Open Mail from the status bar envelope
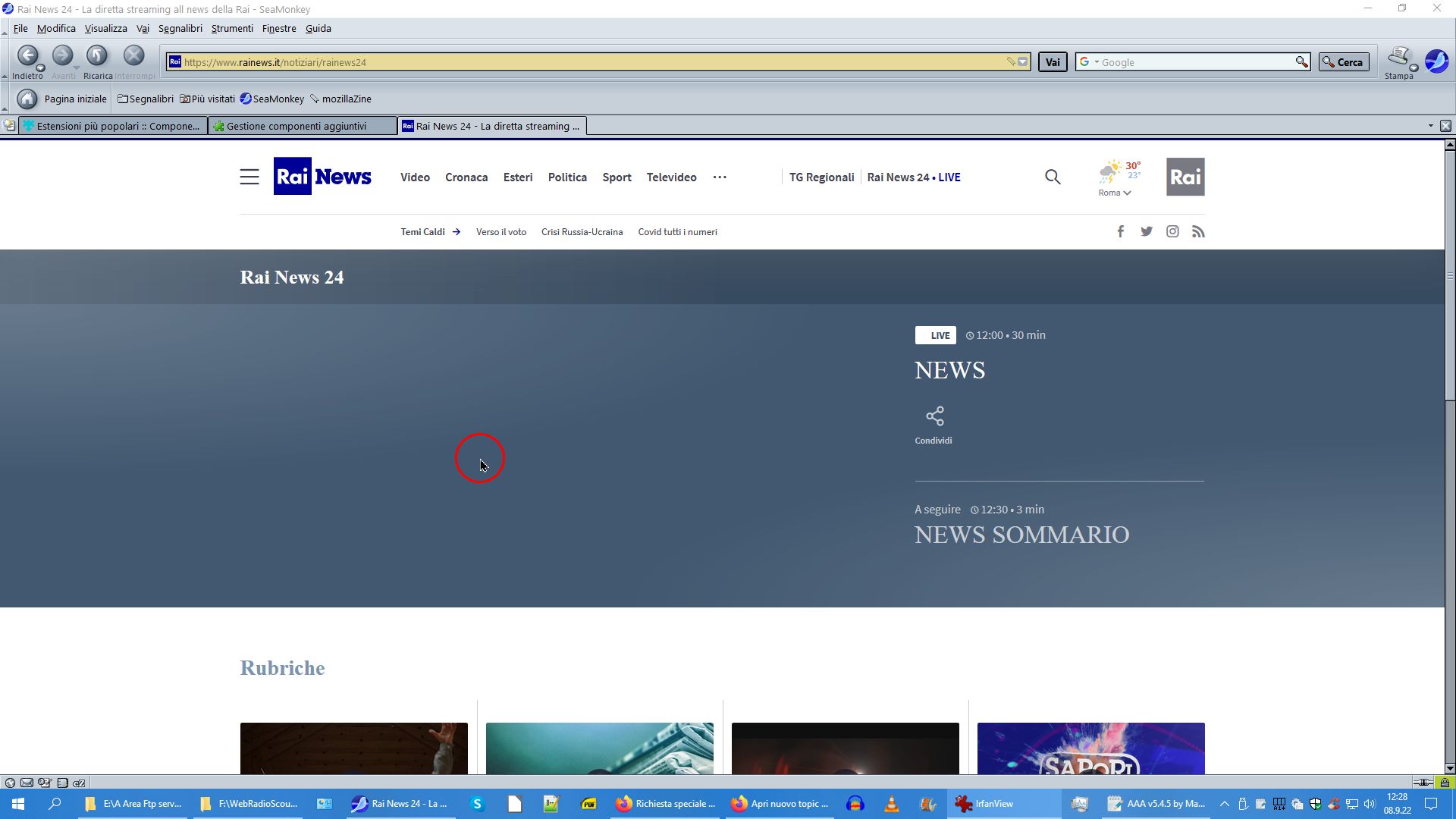This screenshot has height=819, width=1456. pyautogui.click(x=27, y=783)
